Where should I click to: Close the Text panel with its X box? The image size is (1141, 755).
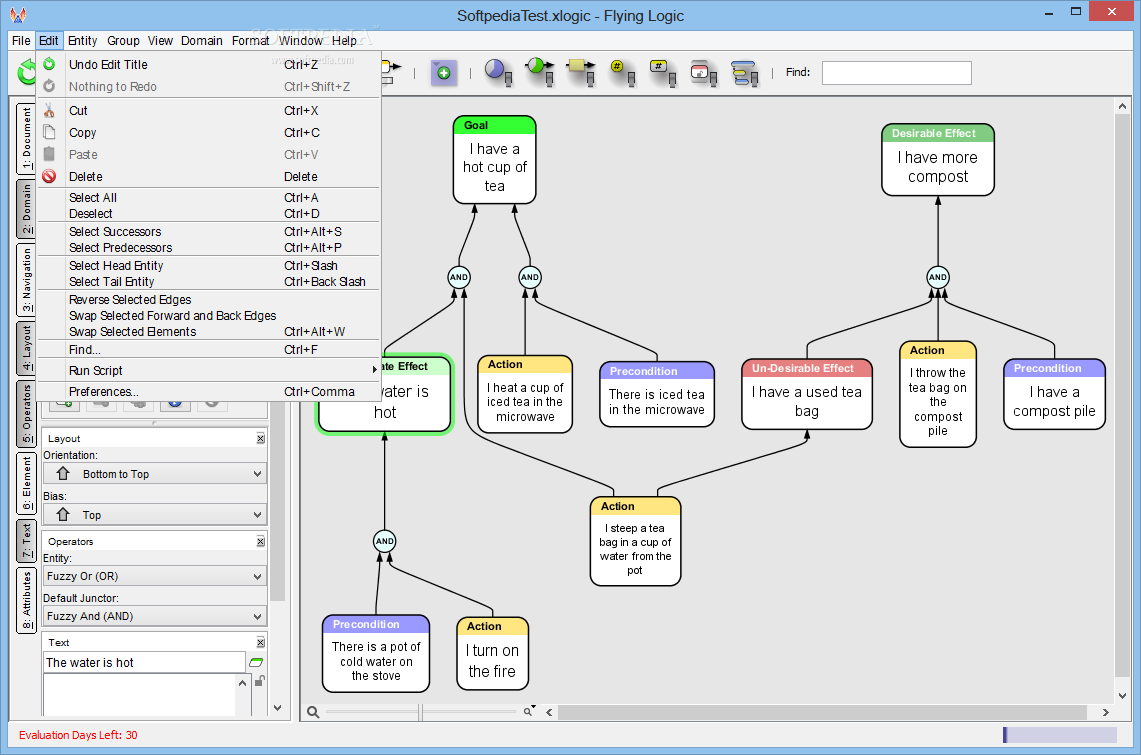(x=261, y=643)
